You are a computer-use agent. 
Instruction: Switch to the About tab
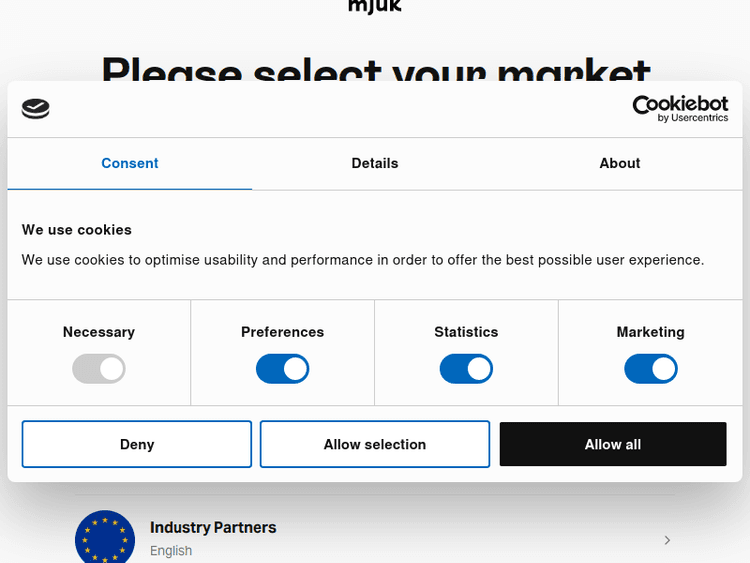(x=620, y=163)
